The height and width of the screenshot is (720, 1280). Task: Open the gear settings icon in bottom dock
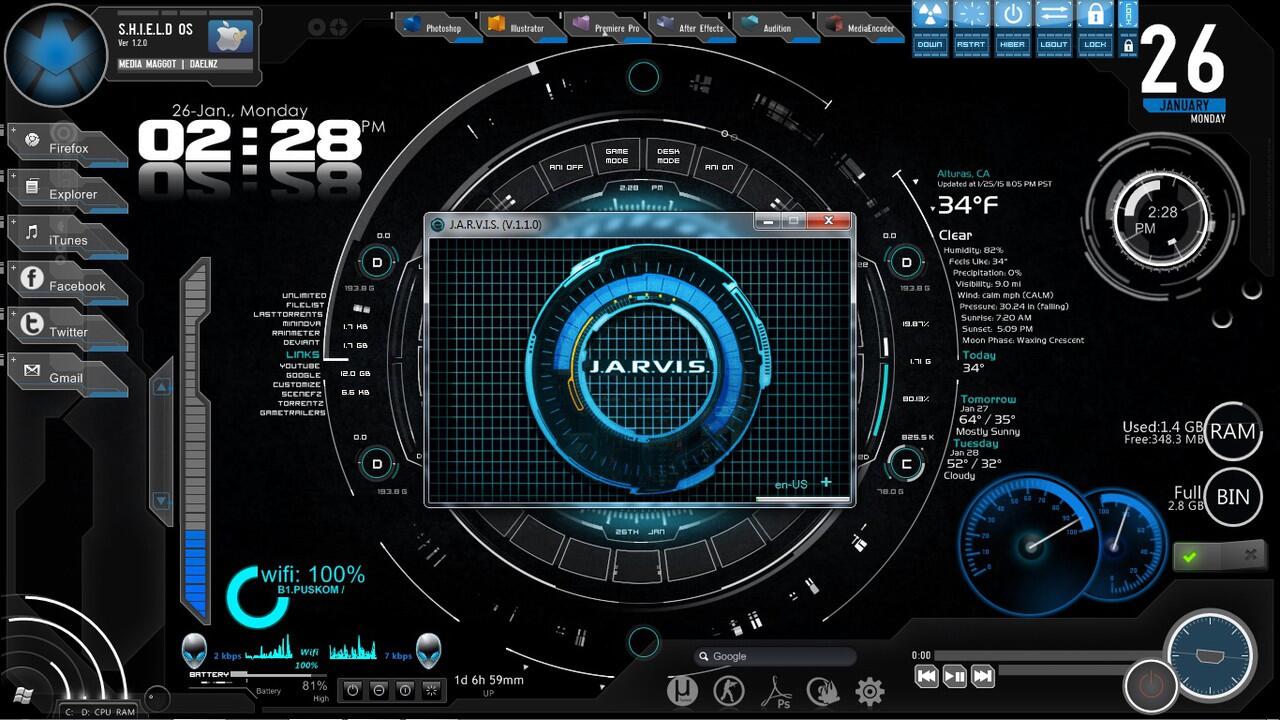pos(870,691)
